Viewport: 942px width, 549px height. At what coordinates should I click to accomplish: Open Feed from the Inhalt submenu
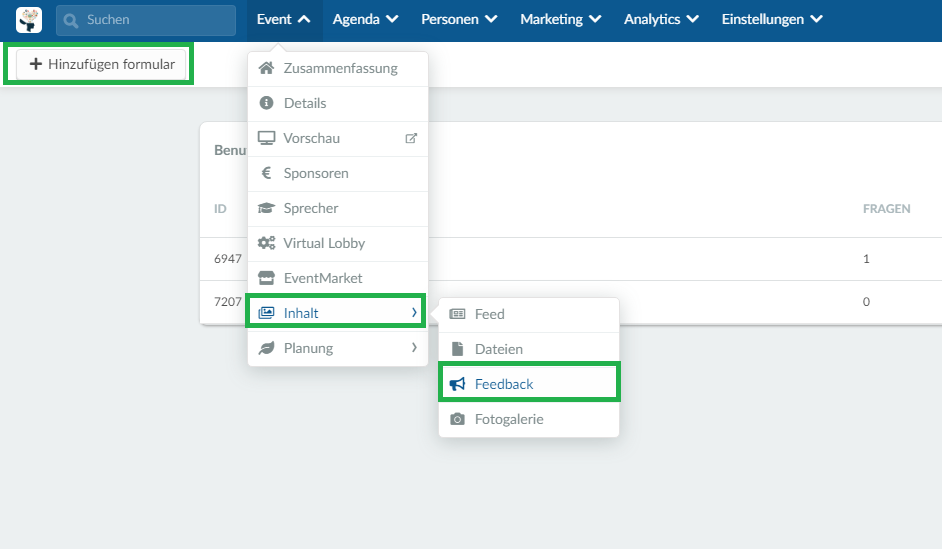(x=529, y=314)
